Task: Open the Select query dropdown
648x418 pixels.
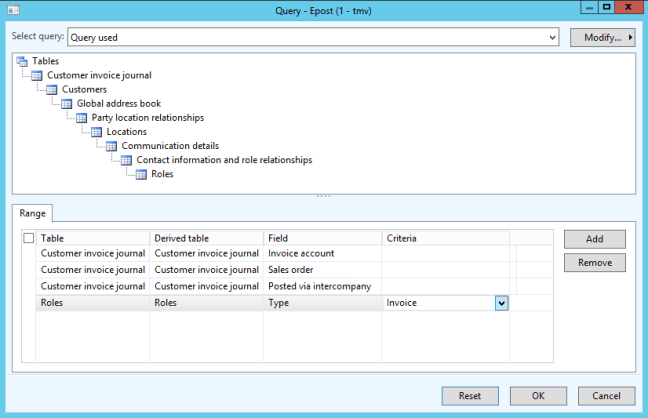Action: 553,37
